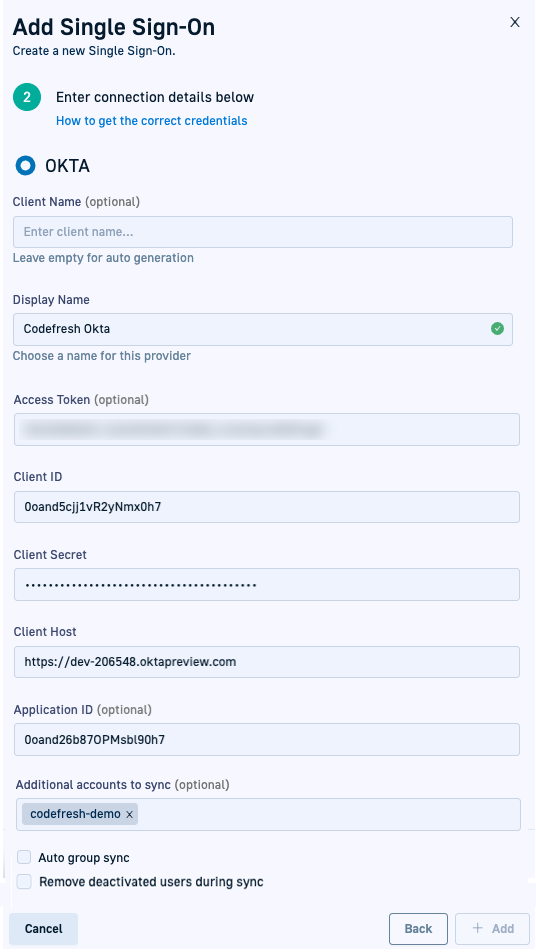536x952 pixels.
Task: Click the OKTA logo icon
Action: tap(25, 165)
